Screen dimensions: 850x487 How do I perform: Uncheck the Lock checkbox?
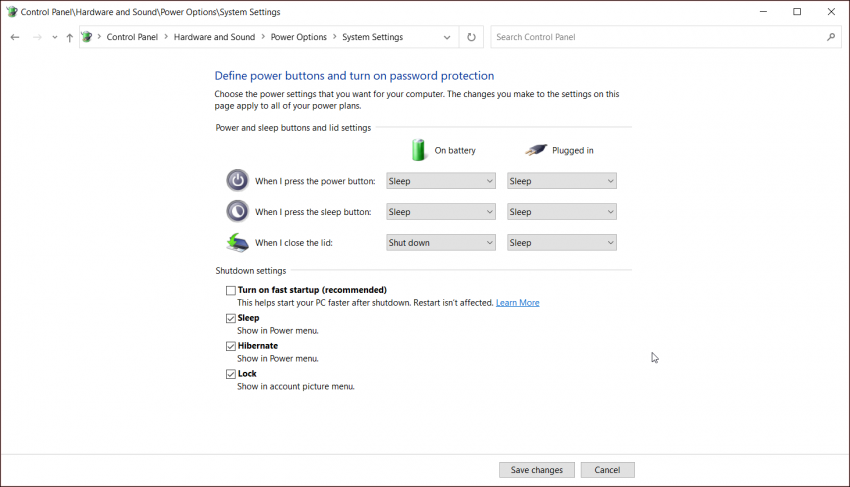231,374
